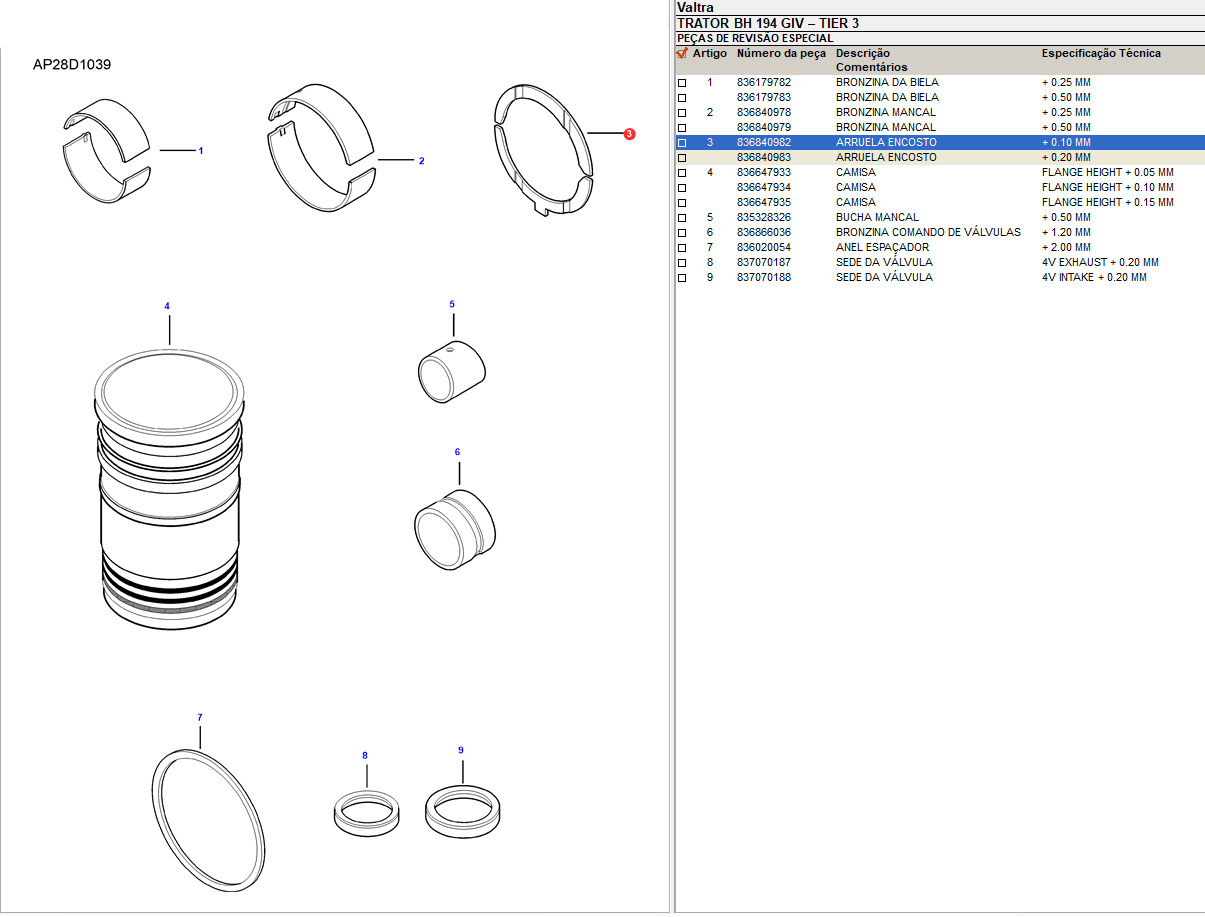The width and height of the screenshot is (1205, 917).
Task: Click the cylinder liner illustration
Action: (x=170, y=490)
